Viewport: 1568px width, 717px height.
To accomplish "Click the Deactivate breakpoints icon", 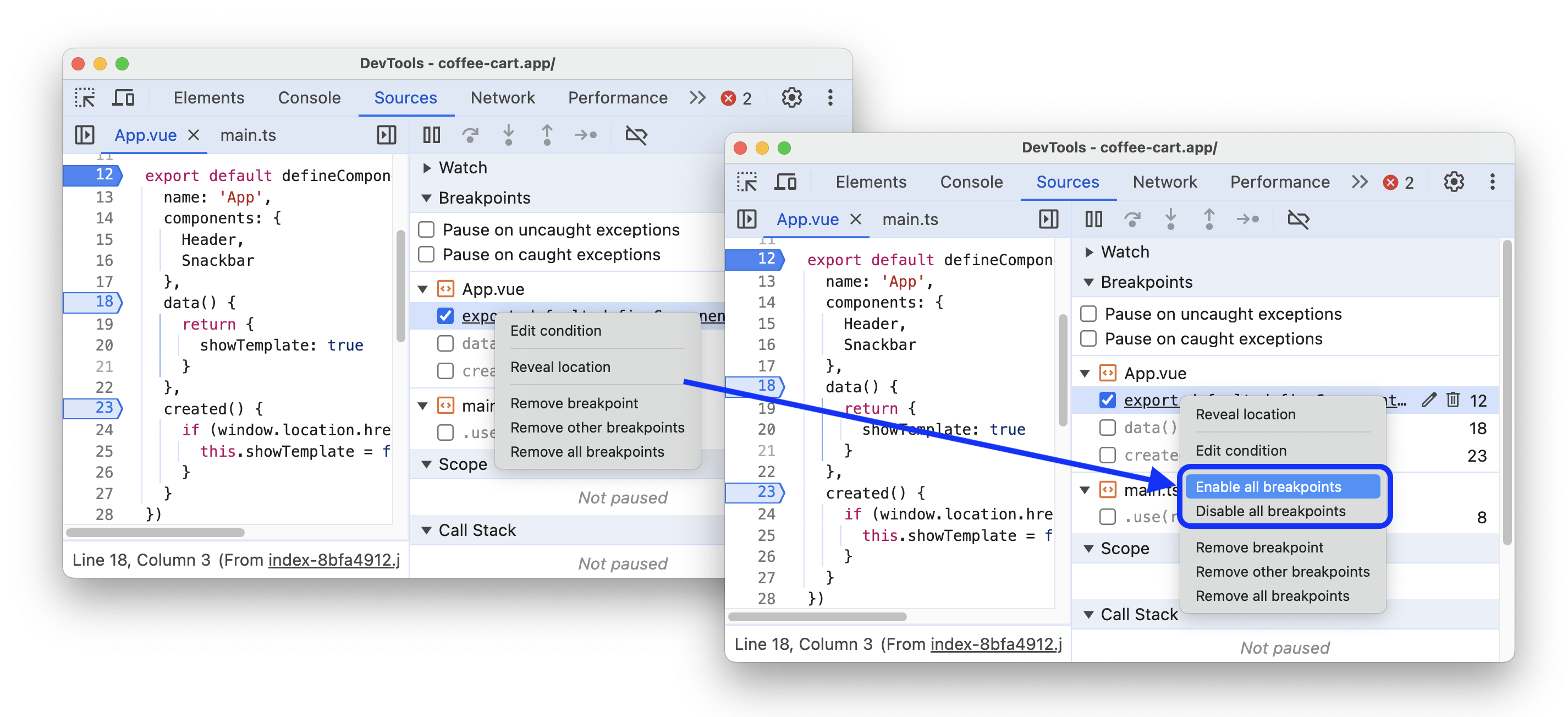I will coord(637,135).
